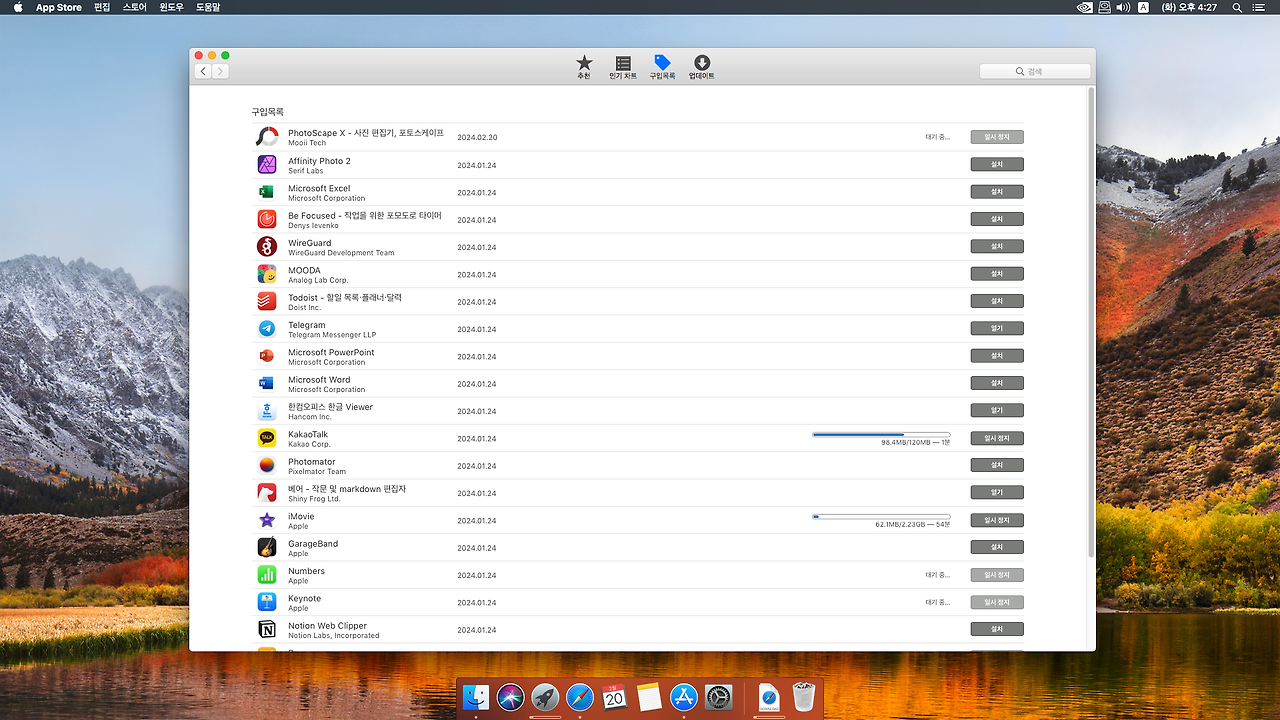Install Microsoft Word
Image resolution: width=1280 pixels, height=720 pixels.
pyautogui.click(x=997, y=383)
